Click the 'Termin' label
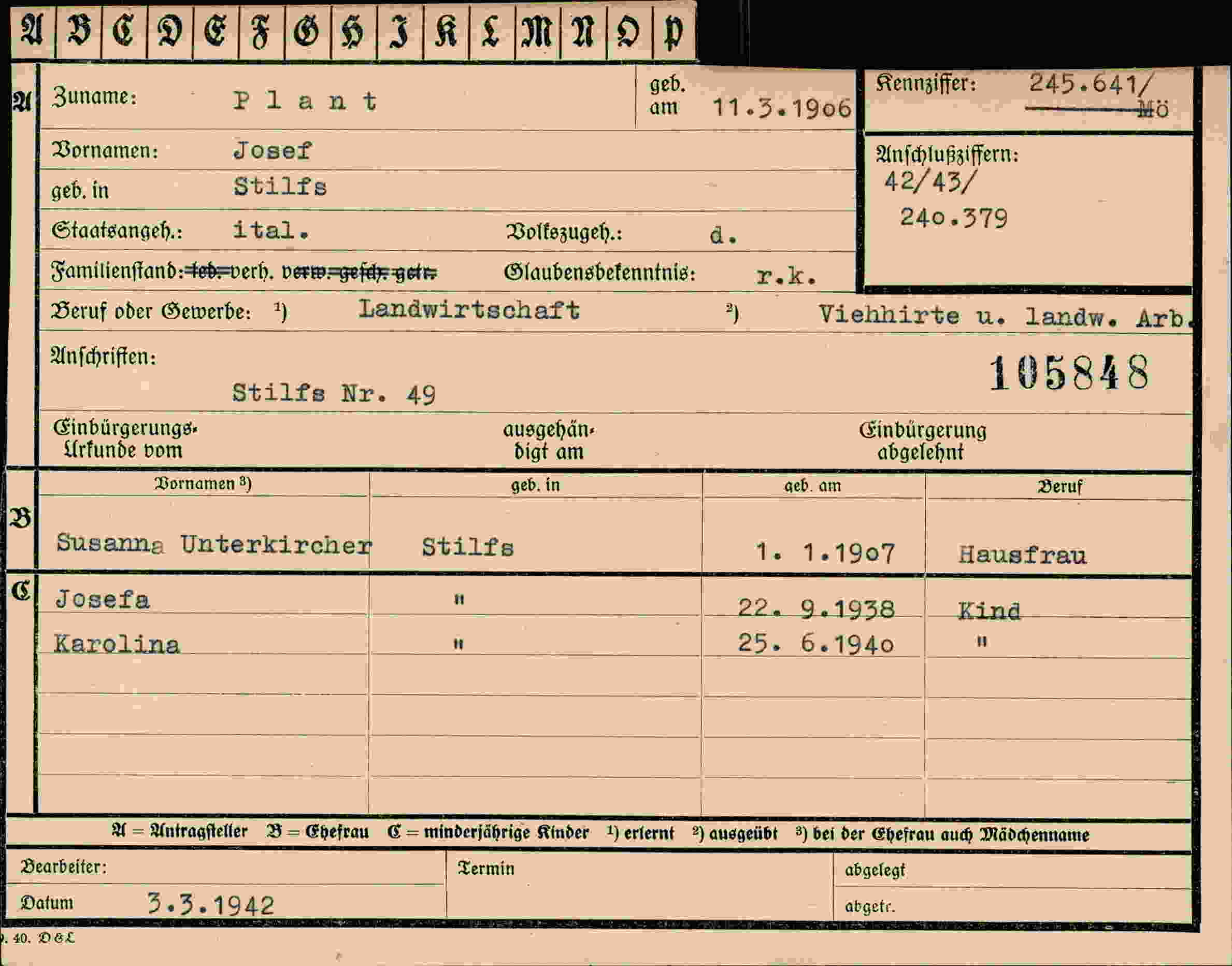Screen dimensions: 1232x966 pyautogui.click(x=486, y=868)
